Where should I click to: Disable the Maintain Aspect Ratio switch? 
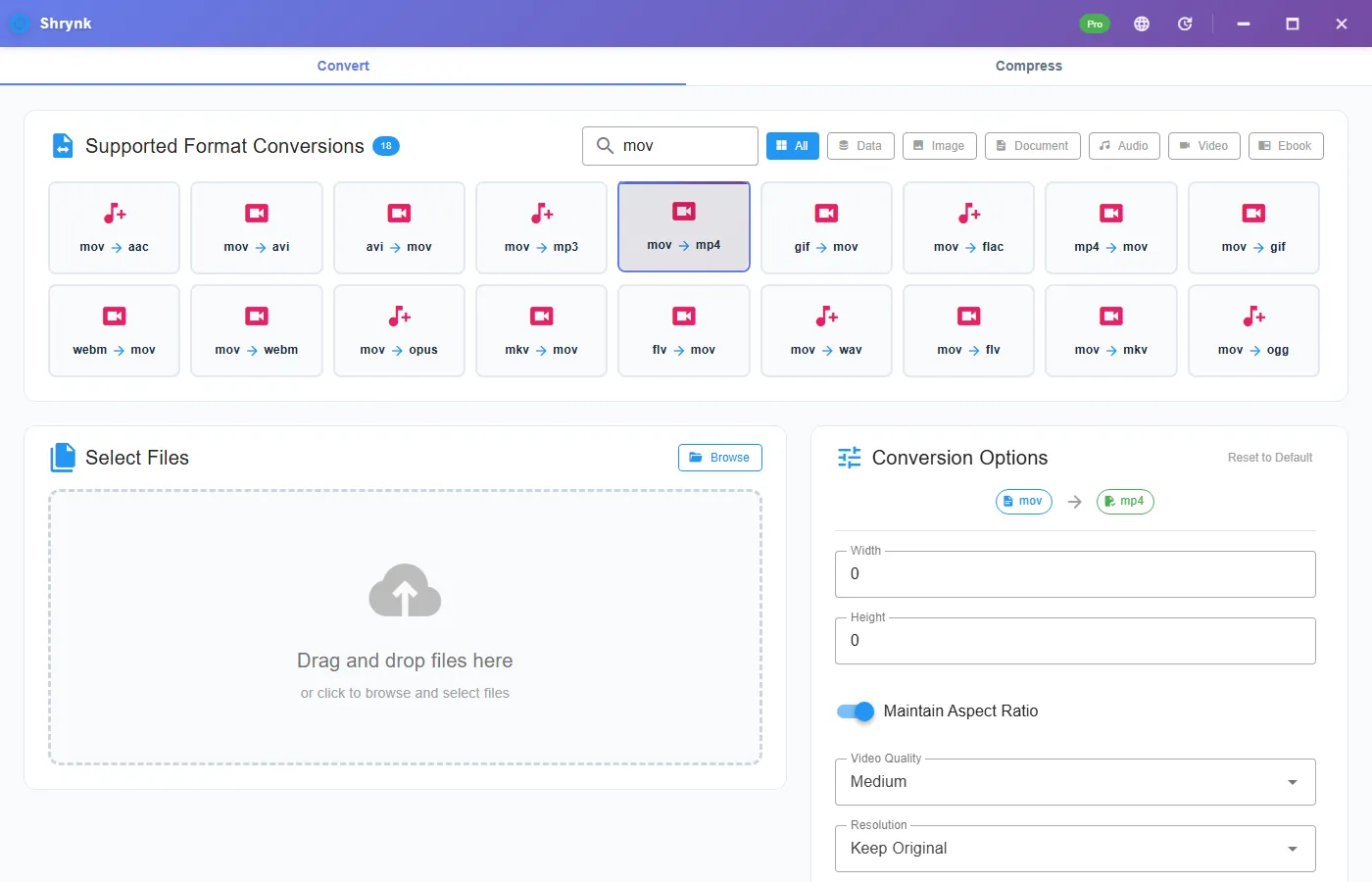point(856,711)
